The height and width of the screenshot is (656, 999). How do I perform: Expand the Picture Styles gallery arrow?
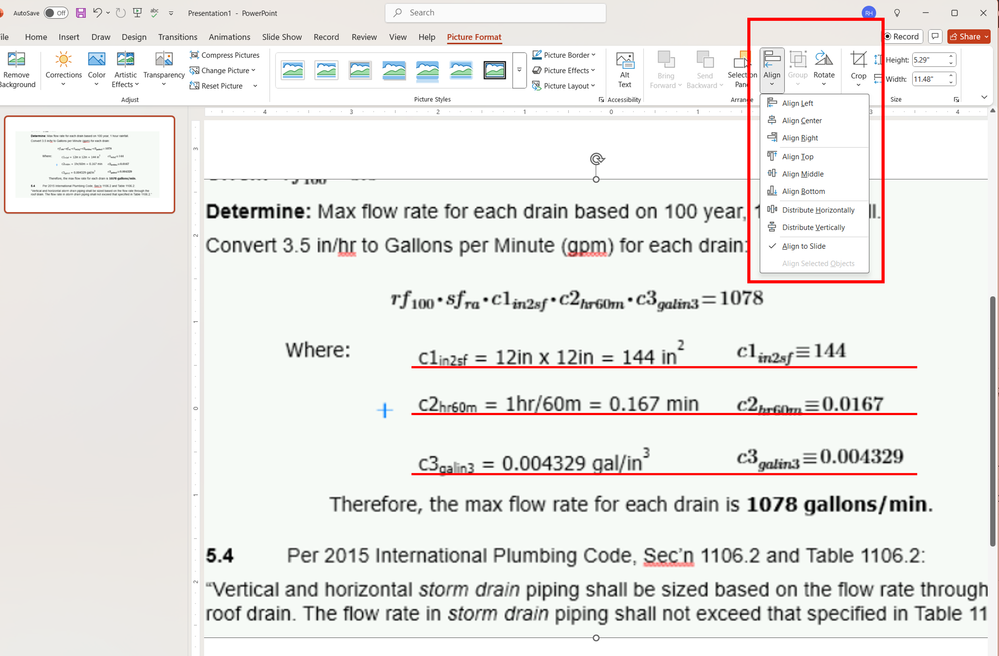point(519,70)
